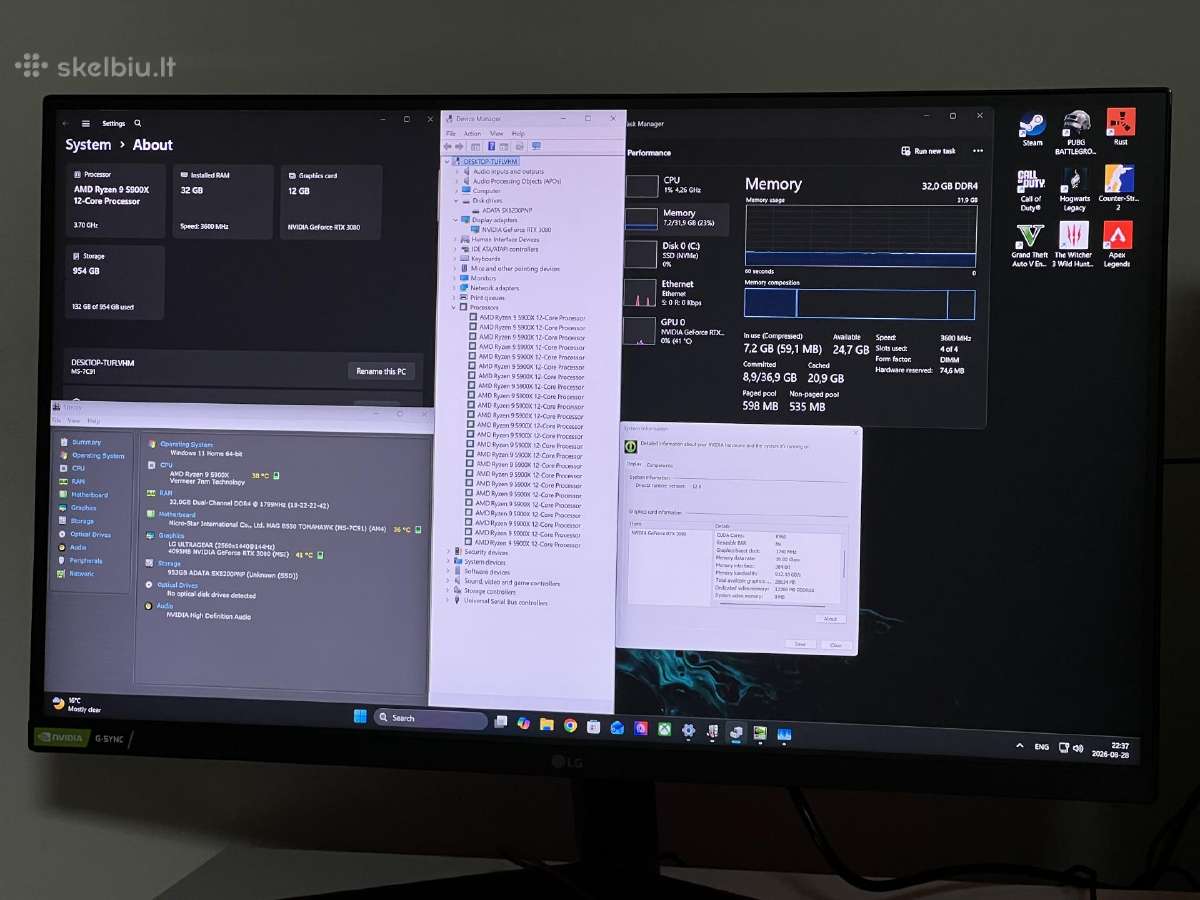Select the Ethernet performance item
The height and width of the screenshot is (900, 1200).
676,292
